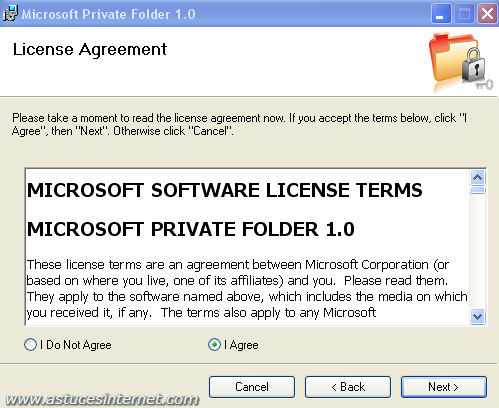499x408 pixels.
Task: Click the paragraph starting "These license terms"
Action: 247,289
